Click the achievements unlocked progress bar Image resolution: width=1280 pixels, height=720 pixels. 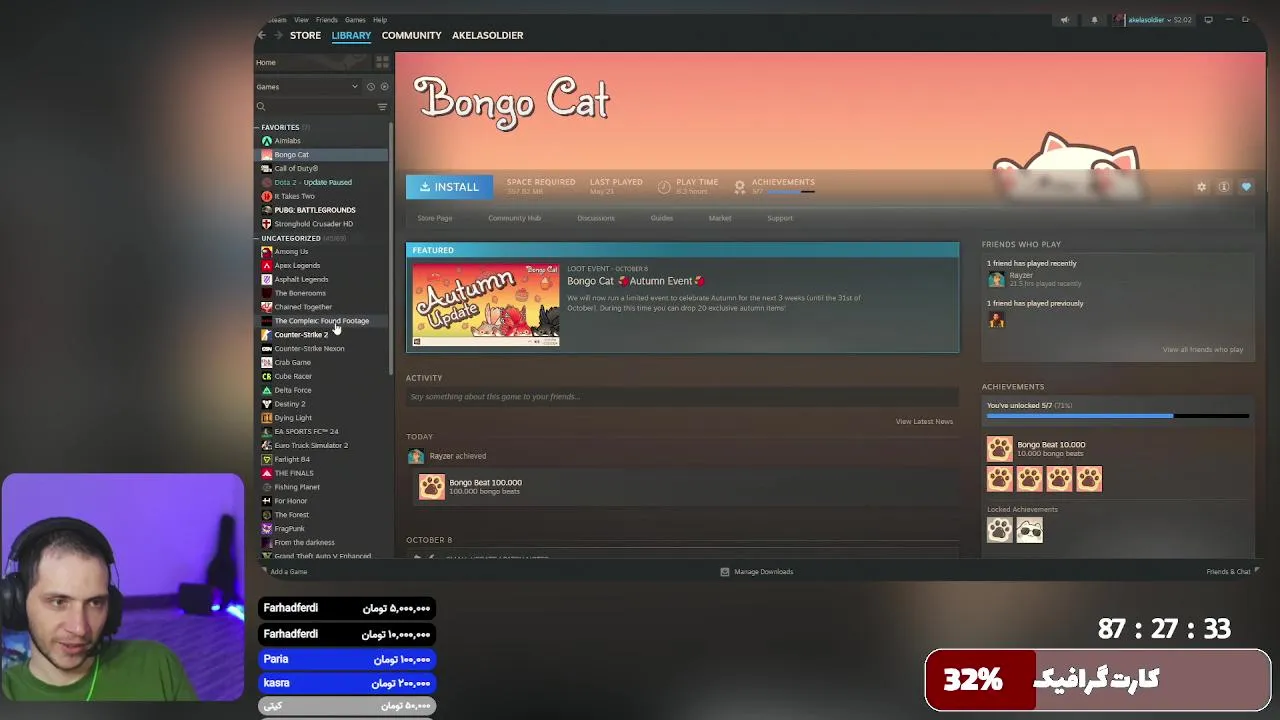point(1118,415)
